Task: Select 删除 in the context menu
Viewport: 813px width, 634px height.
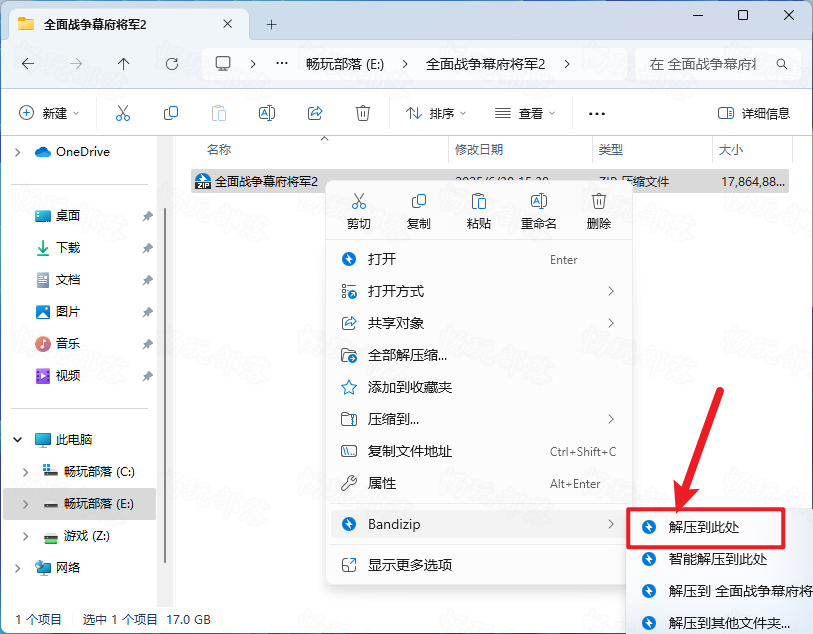Action: 599,212
